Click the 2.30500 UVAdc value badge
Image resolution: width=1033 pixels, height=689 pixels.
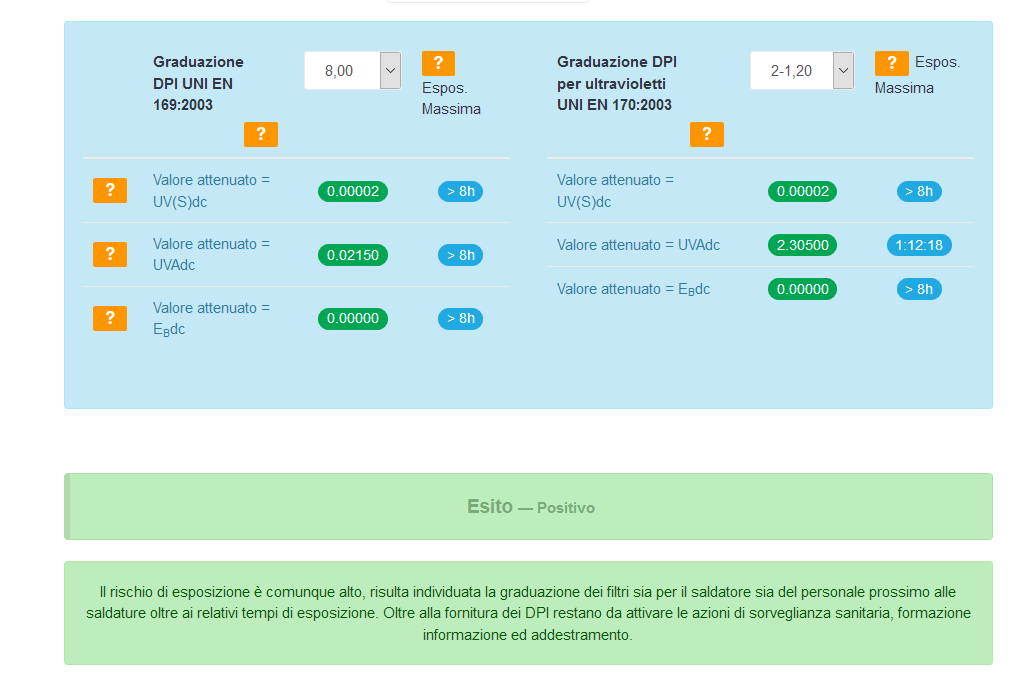(802, 245)
